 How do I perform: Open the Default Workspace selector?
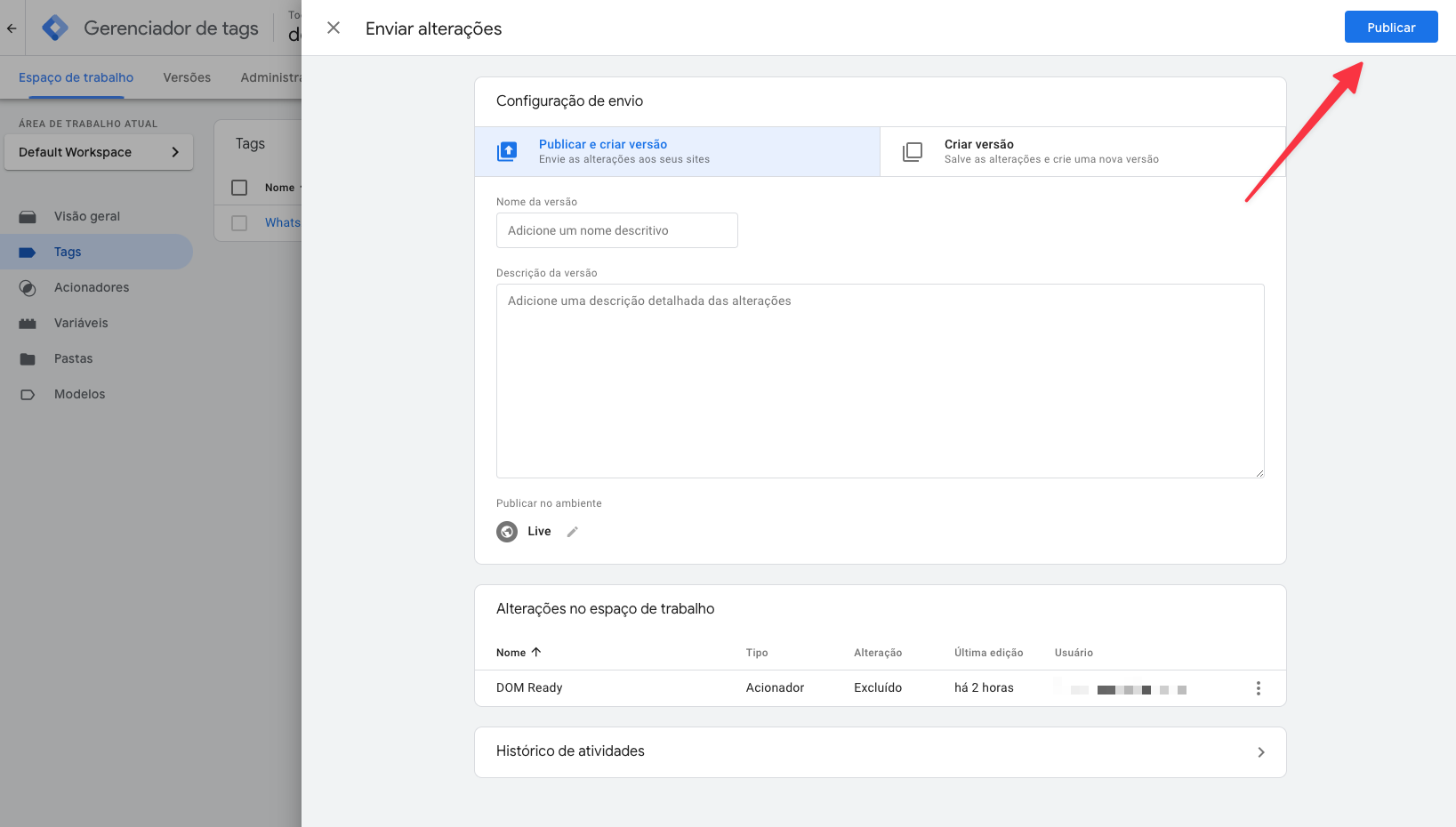[x=99, y=152]
